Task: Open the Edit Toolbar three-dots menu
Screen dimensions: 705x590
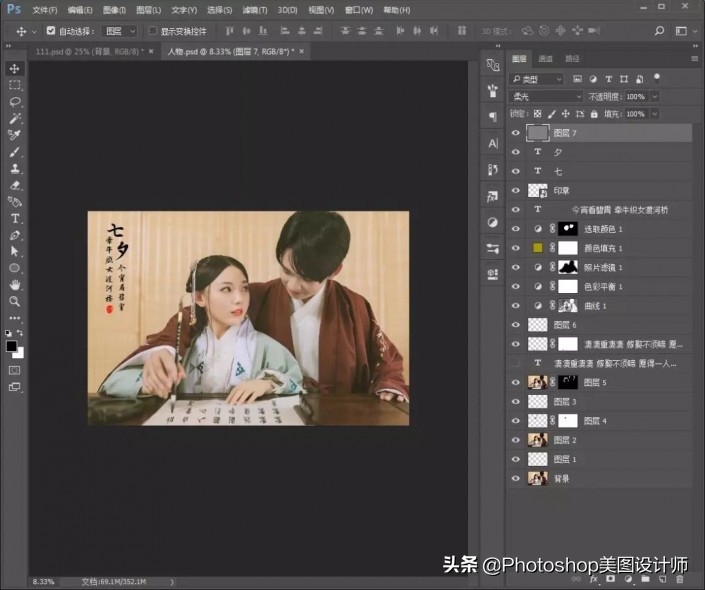Action: point(14,318)
